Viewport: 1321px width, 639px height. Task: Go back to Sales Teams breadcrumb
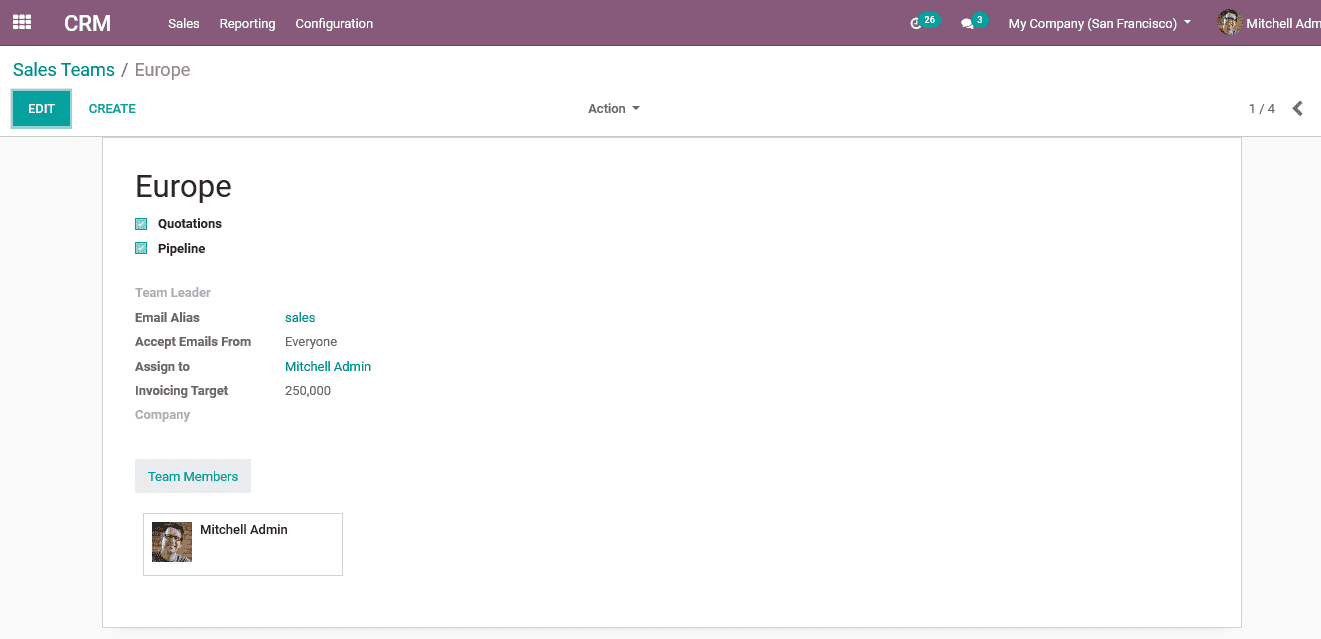pyautogui.click(x=64, y=70)
